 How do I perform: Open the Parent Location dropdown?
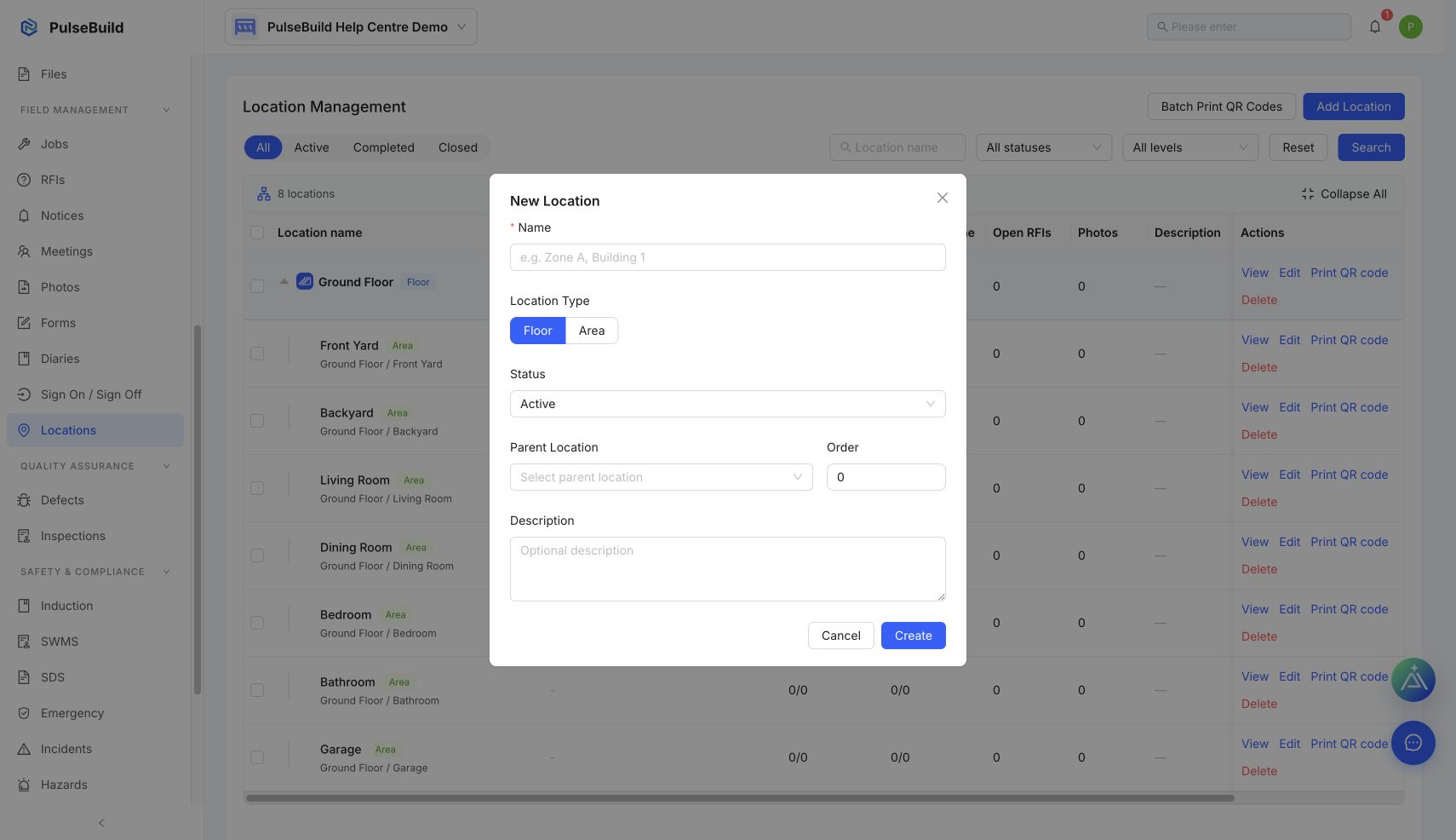click(x=661, y=477)
